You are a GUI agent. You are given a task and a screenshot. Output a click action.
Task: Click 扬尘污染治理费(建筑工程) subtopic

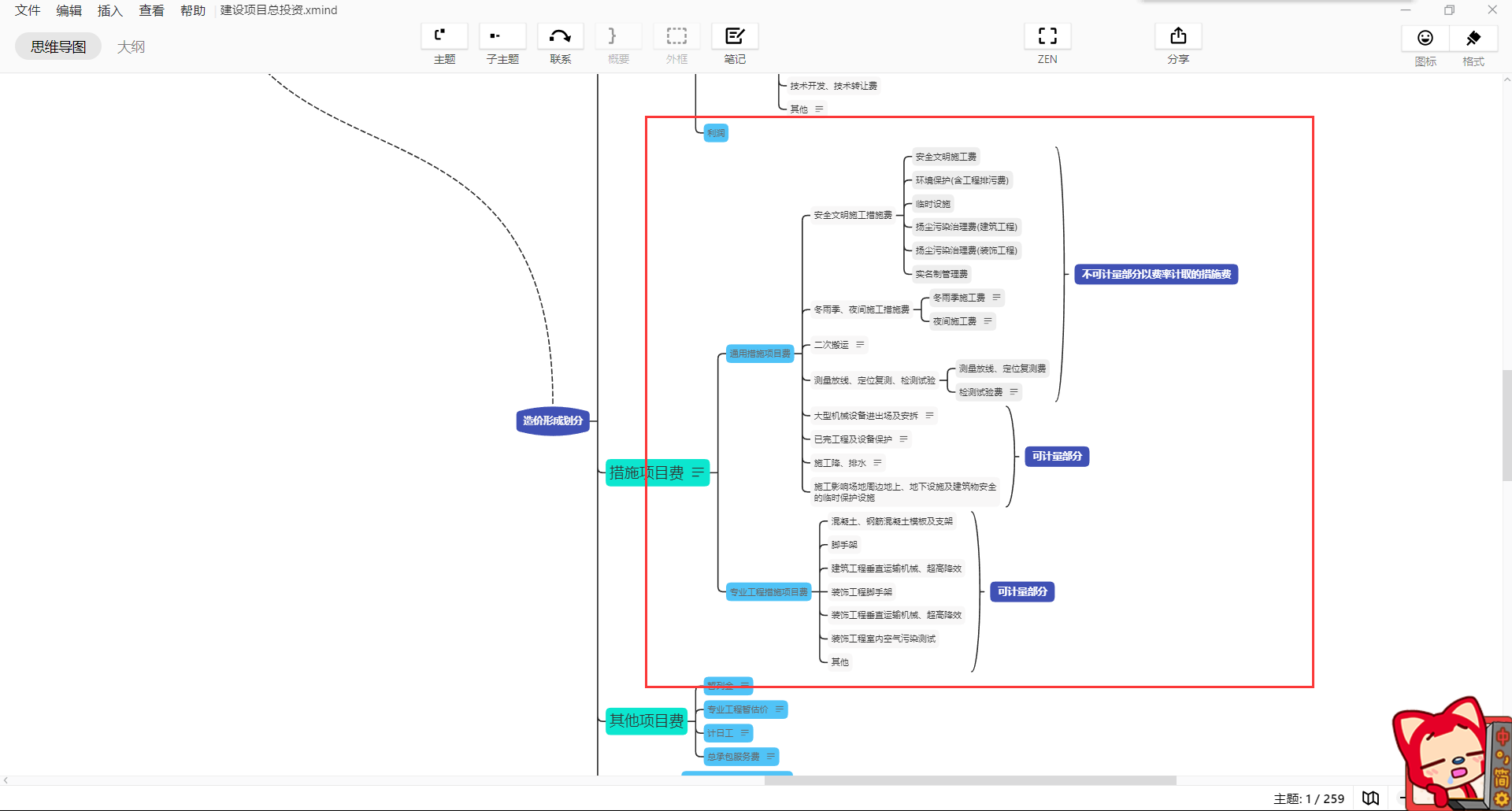tap(966, 227)
